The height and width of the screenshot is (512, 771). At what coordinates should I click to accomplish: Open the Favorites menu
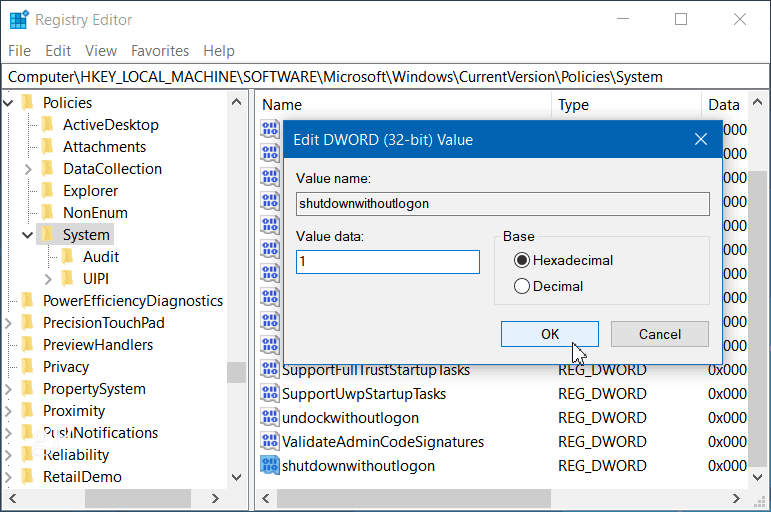click(160, 51)
